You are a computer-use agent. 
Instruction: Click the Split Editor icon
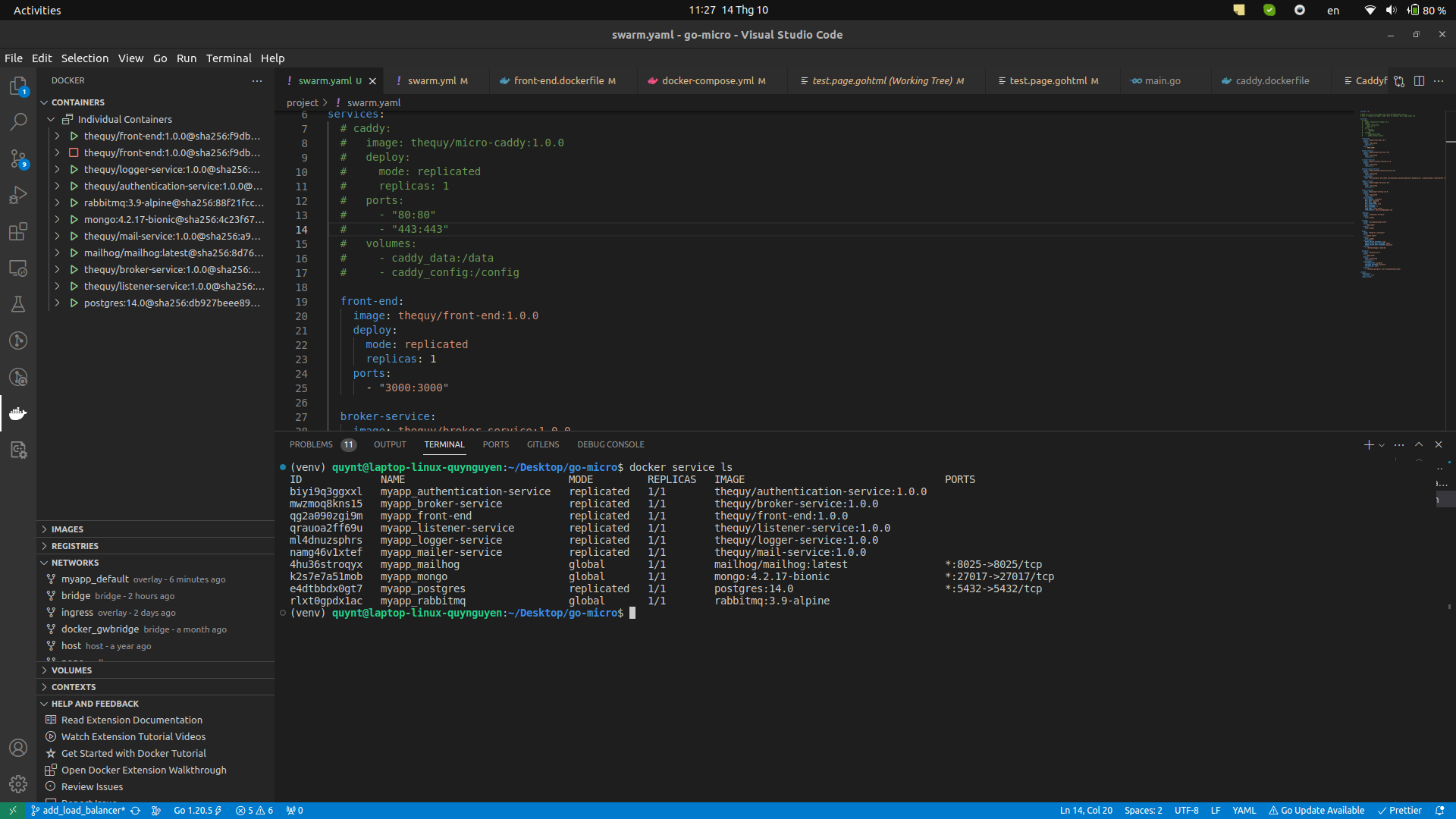1419,80
